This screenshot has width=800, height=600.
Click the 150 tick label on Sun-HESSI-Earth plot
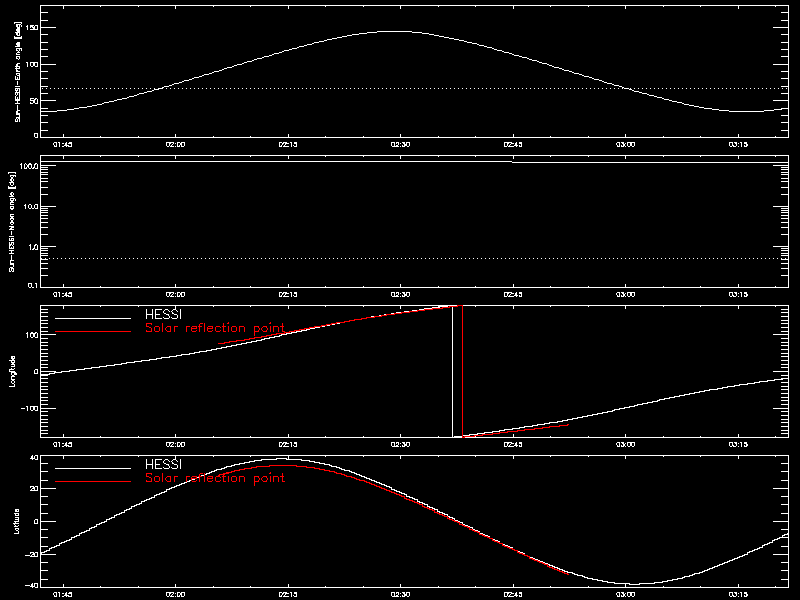tap(32, 28)
